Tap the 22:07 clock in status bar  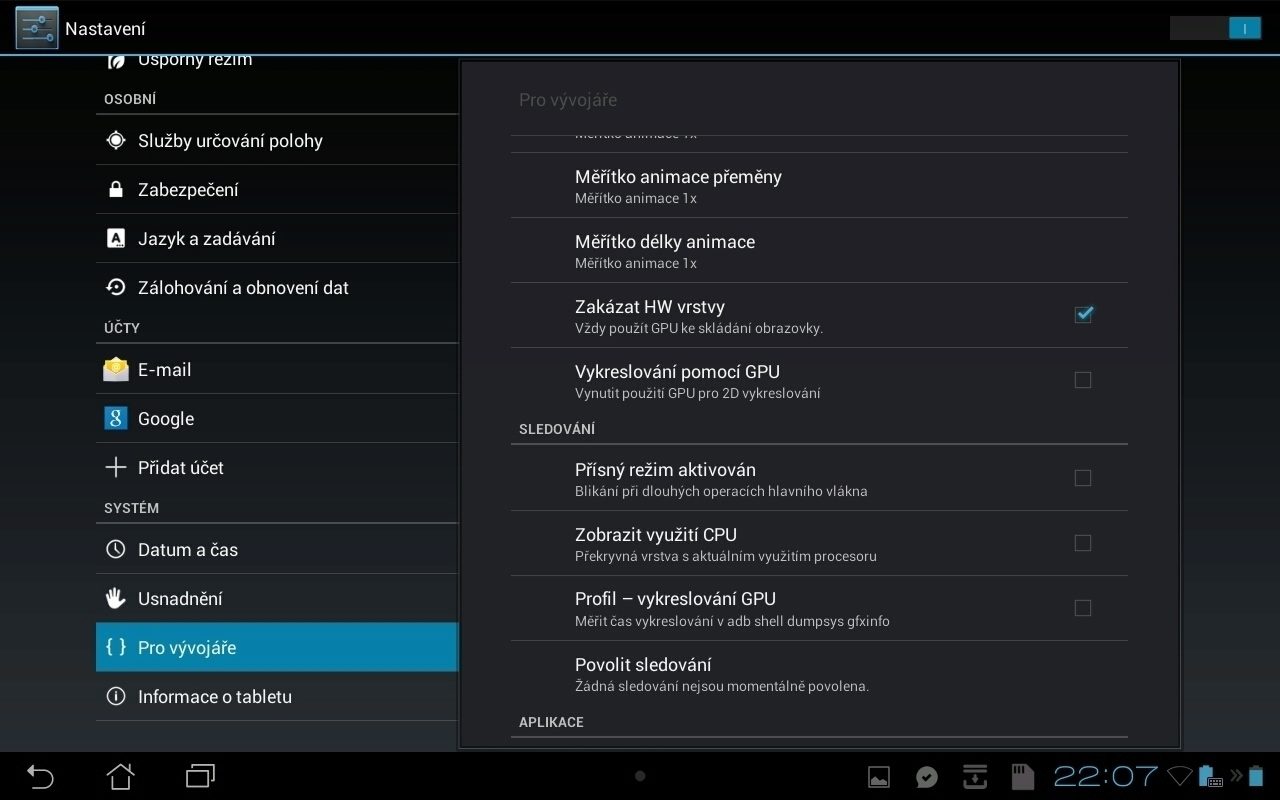[1105, 776]
